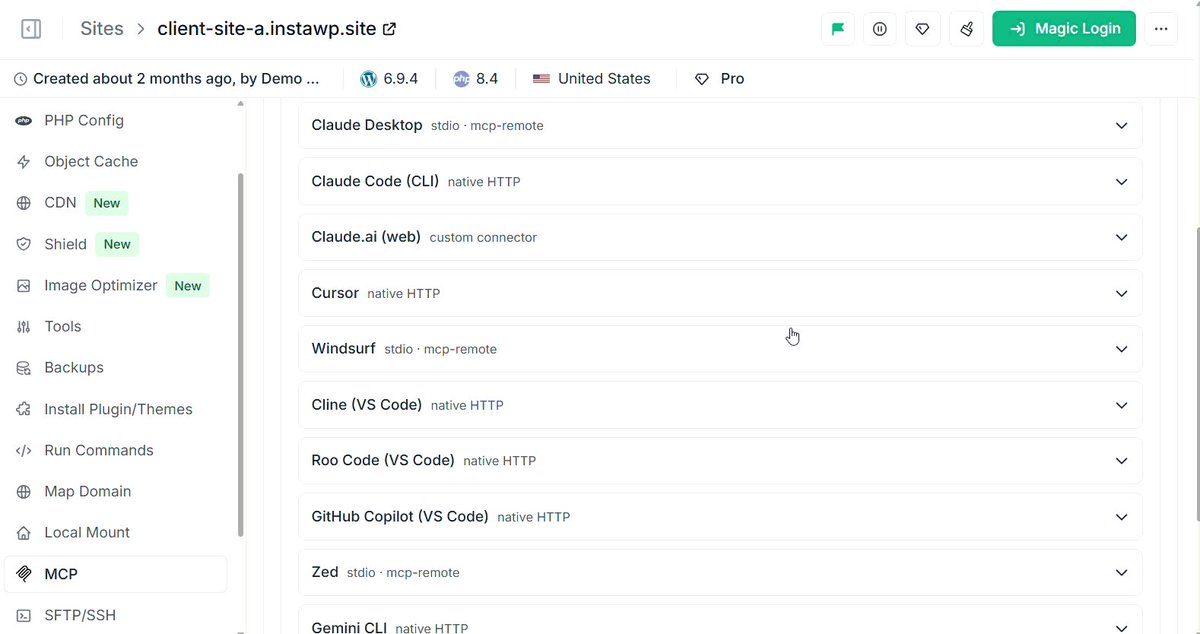This screenshot has height=634, width=1200.
Task: Click the PHP Config sidebar icon
Action: point(24,120)
